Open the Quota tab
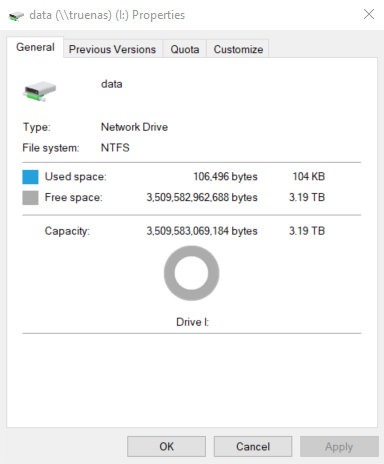The width and height of the screenshot is (384, 464). tap(185, 49)
